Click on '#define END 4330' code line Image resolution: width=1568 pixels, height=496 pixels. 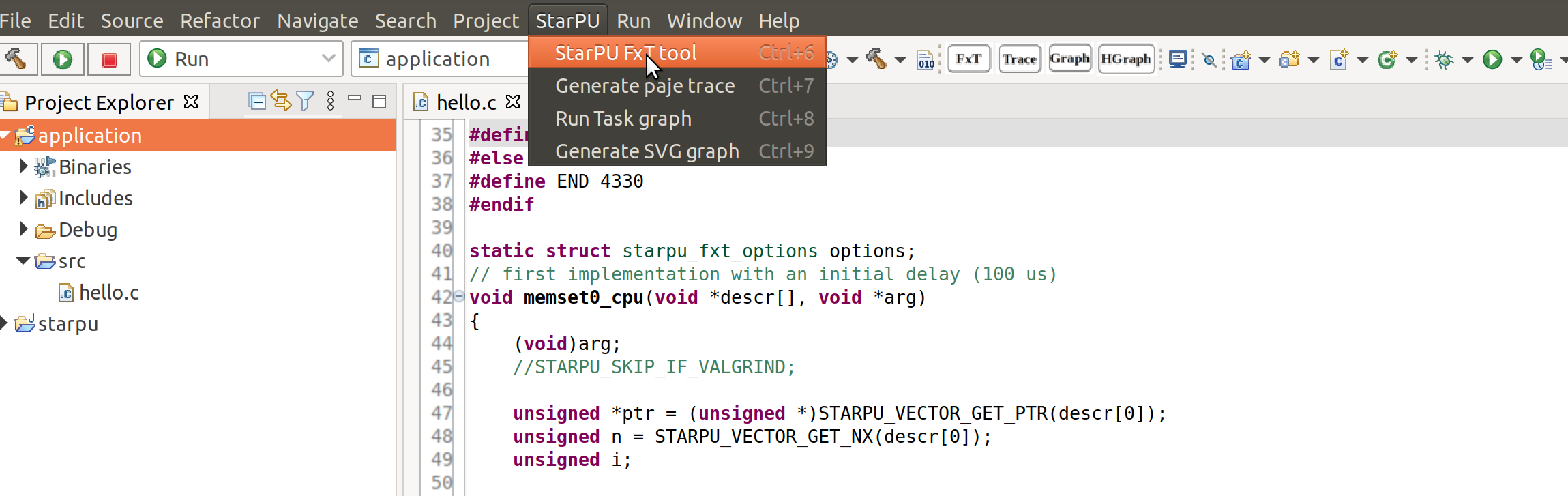pyautogui.click(x=556, y=181)
